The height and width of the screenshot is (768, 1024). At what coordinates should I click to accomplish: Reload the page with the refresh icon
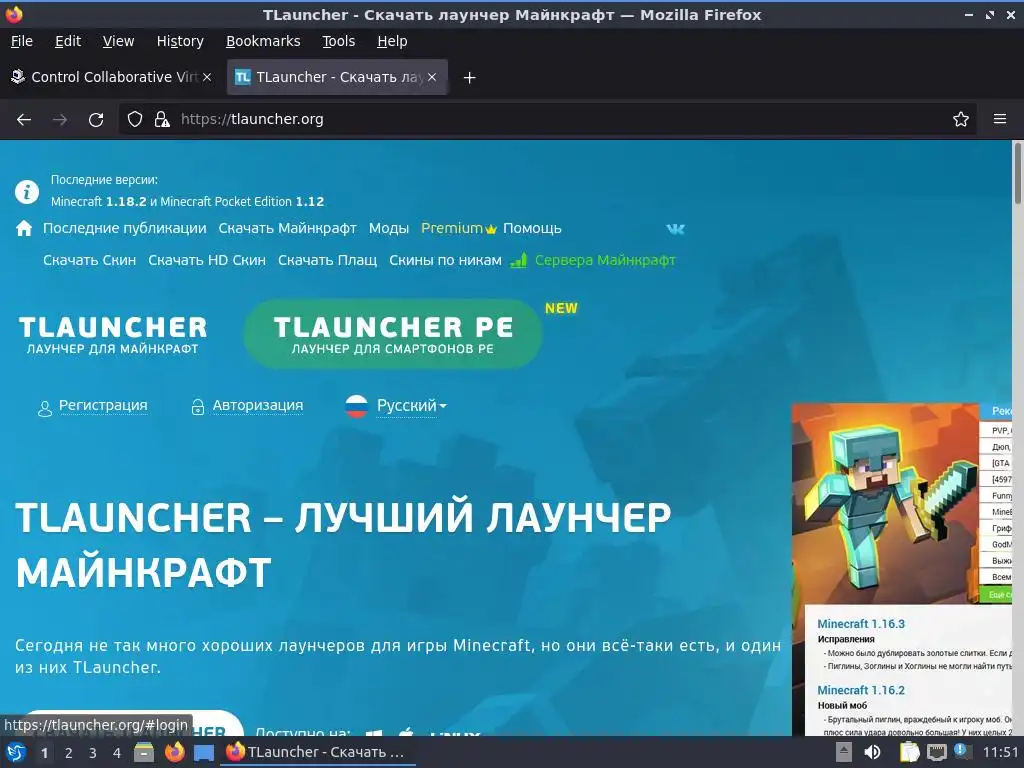coord(96,120)
